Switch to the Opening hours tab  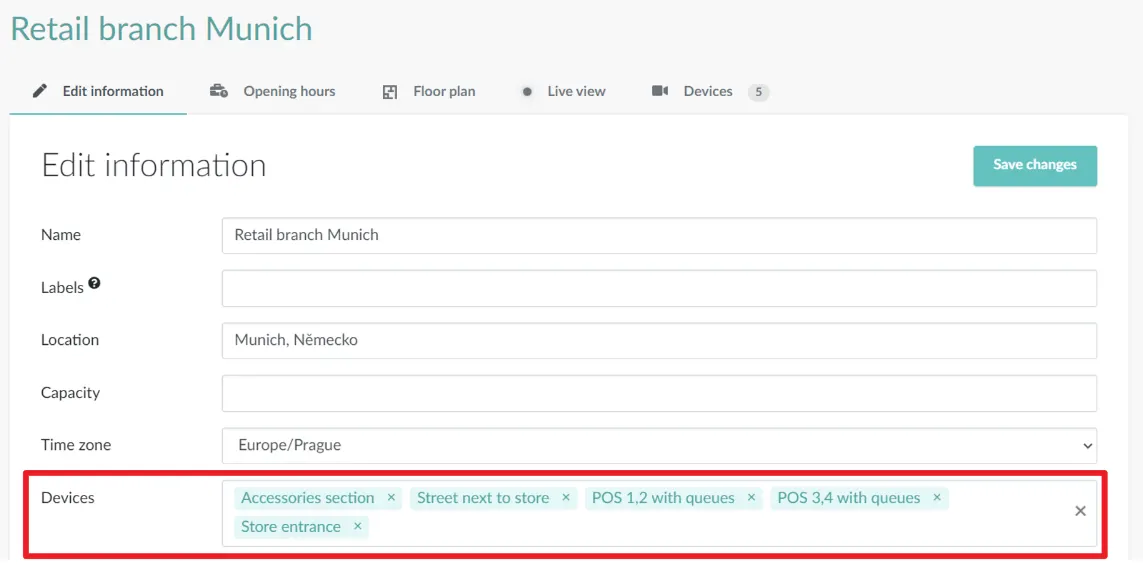(273, 92)
